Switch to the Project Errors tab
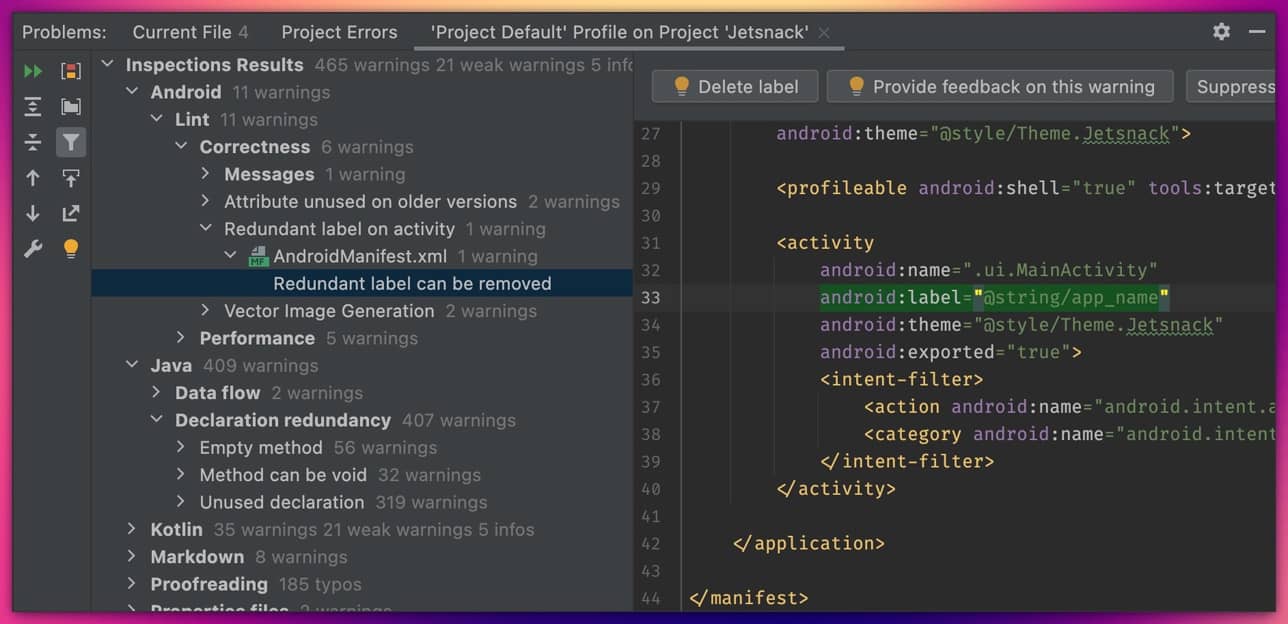The width and height of the screenshot is (1288, 624). tap(339, 31)
